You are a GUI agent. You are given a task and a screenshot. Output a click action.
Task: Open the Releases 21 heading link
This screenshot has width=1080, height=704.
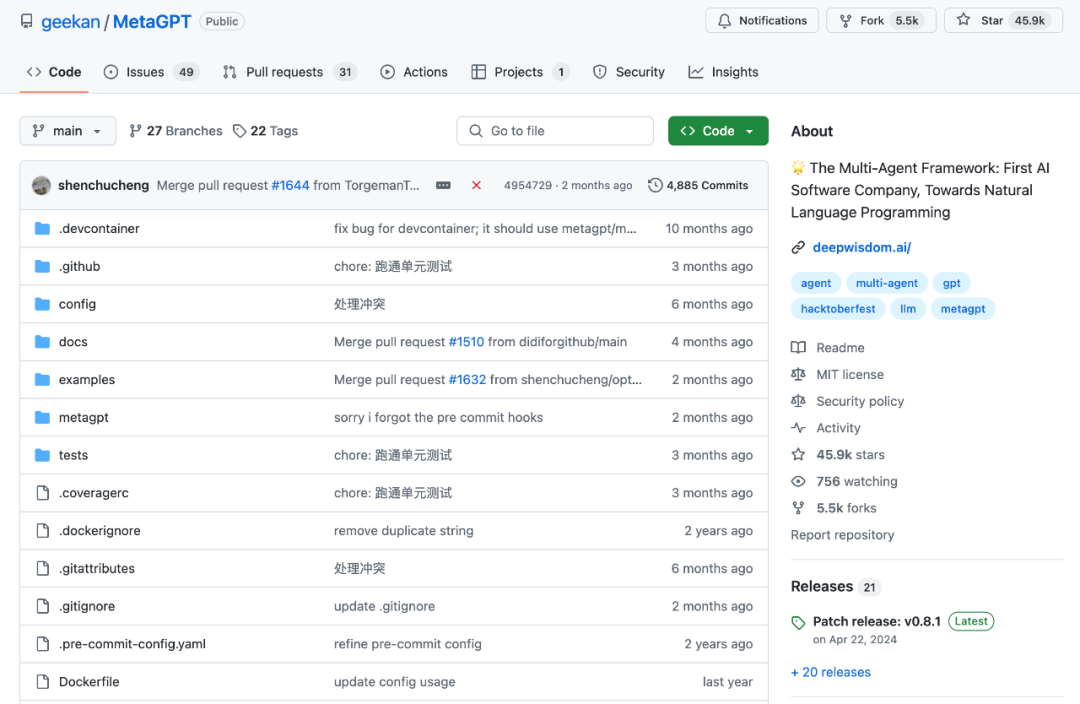[x=835, y=586]
